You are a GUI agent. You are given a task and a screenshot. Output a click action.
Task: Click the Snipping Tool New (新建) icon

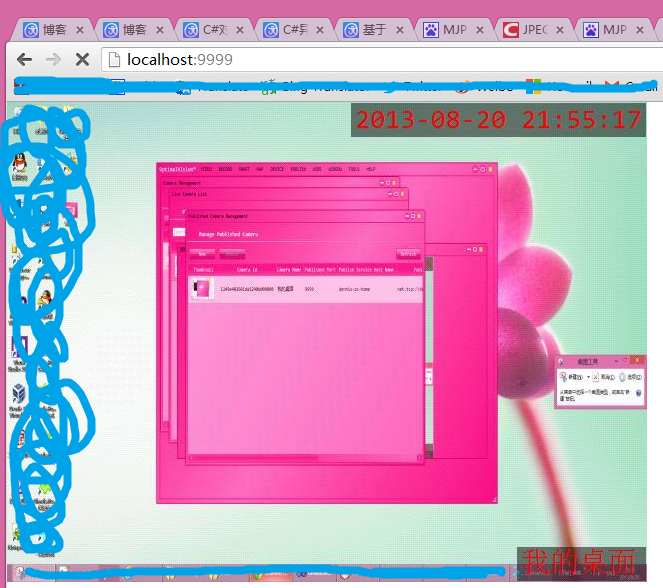click(564, 377)
